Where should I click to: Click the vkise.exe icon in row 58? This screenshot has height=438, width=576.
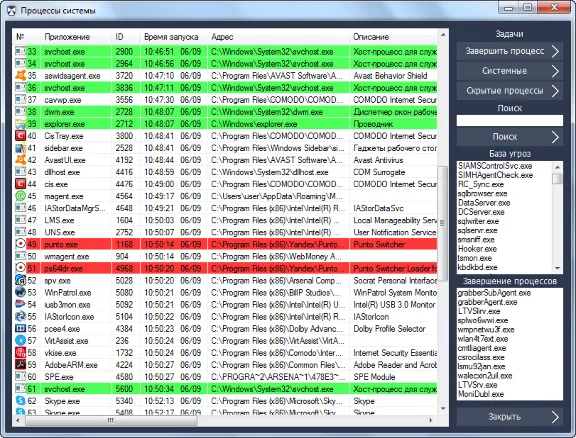click(20, 352)
